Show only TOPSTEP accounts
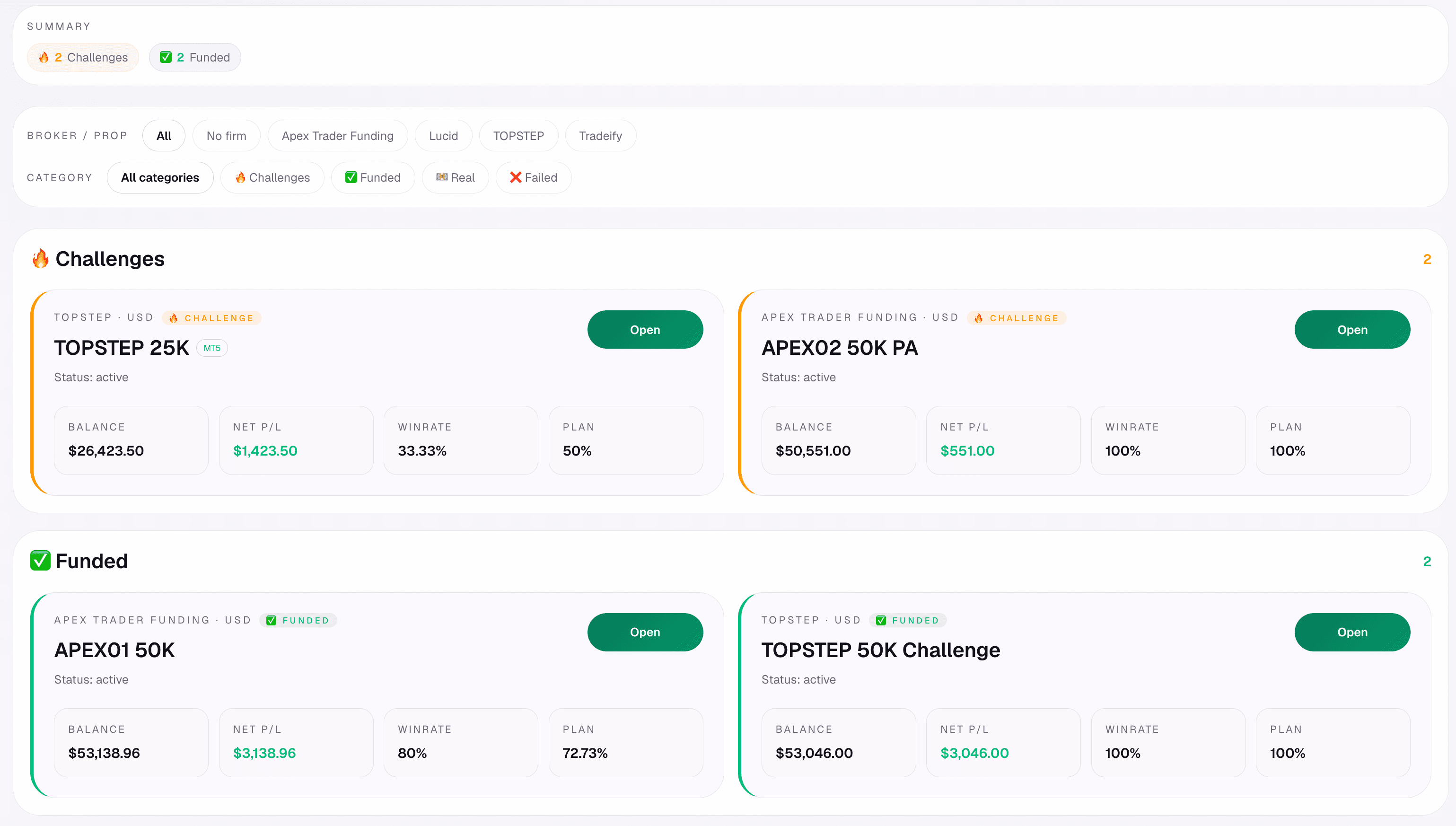Image resolution: width=1456 pixels, height=826 pixels. (x=518, y=136)
